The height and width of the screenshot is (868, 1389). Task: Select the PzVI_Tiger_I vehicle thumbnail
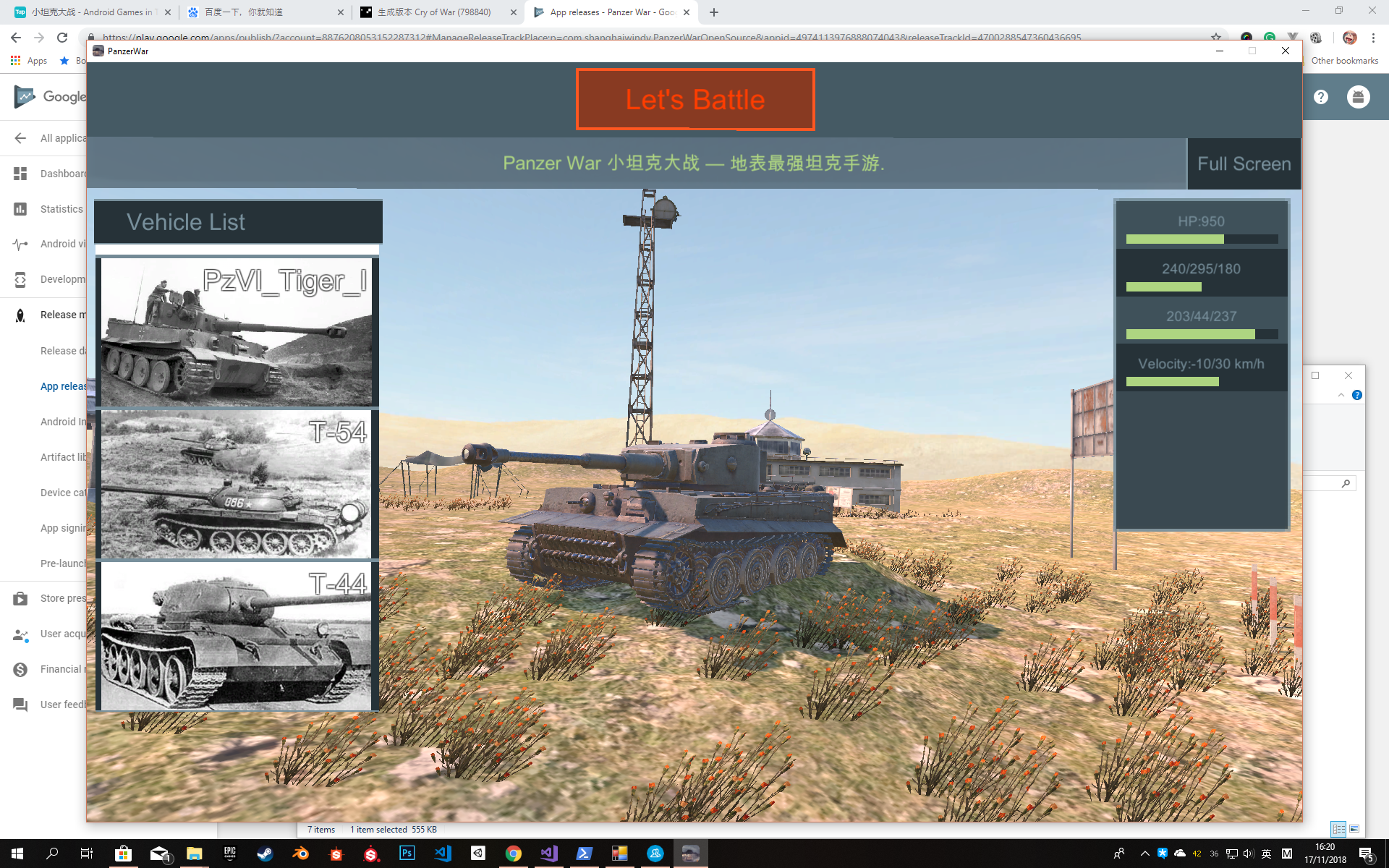point(236,332)
